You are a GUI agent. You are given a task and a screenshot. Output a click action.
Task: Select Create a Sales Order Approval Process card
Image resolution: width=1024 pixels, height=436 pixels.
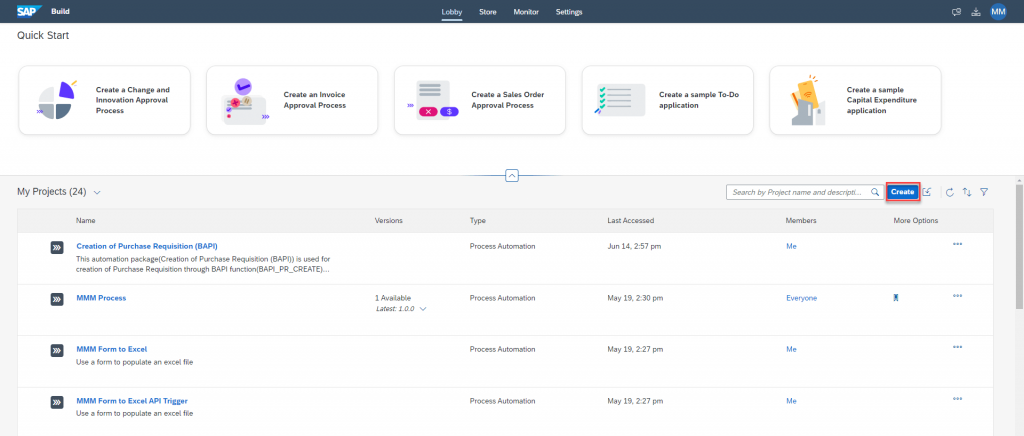click(480, 101)
